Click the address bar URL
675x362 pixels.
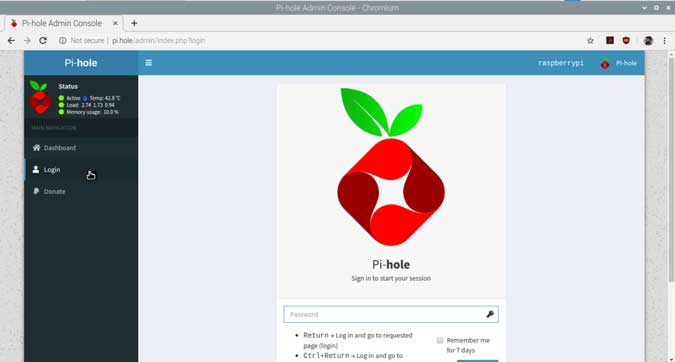click(x=158, y=40)
